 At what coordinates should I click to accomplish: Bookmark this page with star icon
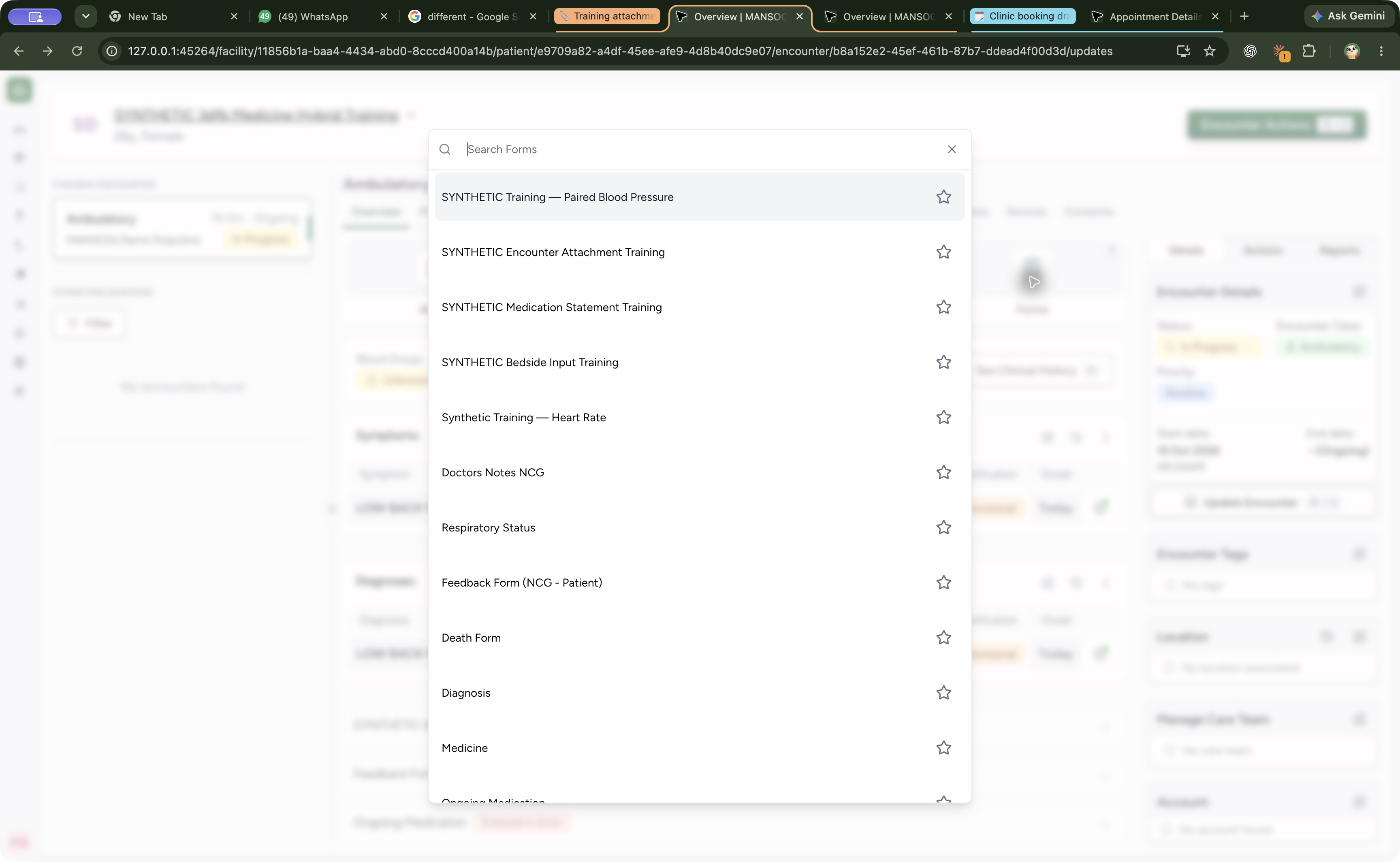pyautogui.click(x=1210, y=51)
